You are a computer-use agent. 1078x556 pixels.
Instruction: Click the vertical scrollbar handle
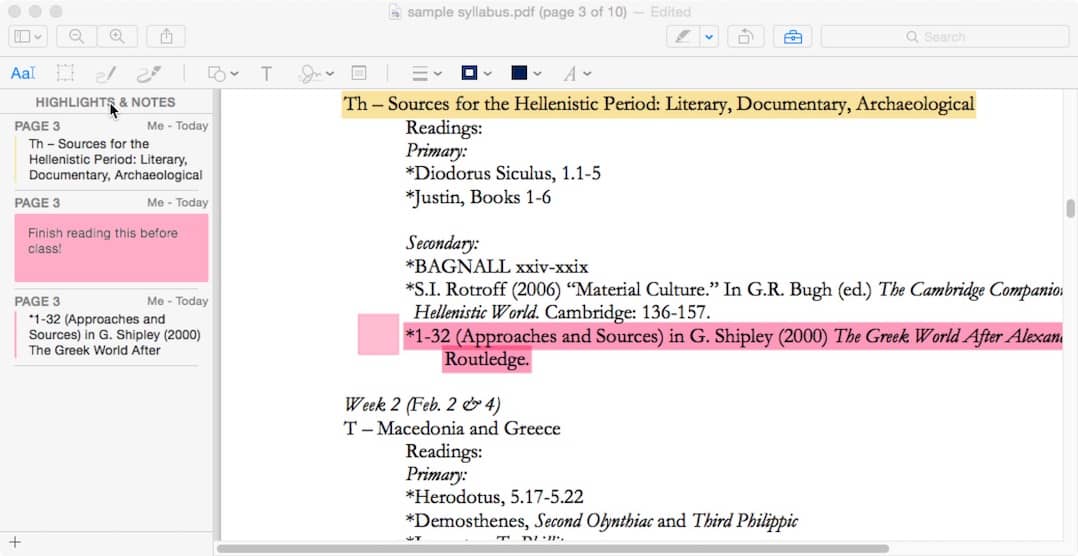[x=1070, y=209]
